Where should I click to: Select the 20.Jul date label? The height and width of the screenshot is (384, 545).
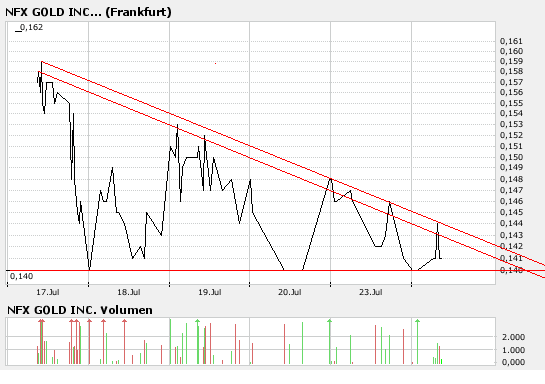coord(290,292)
